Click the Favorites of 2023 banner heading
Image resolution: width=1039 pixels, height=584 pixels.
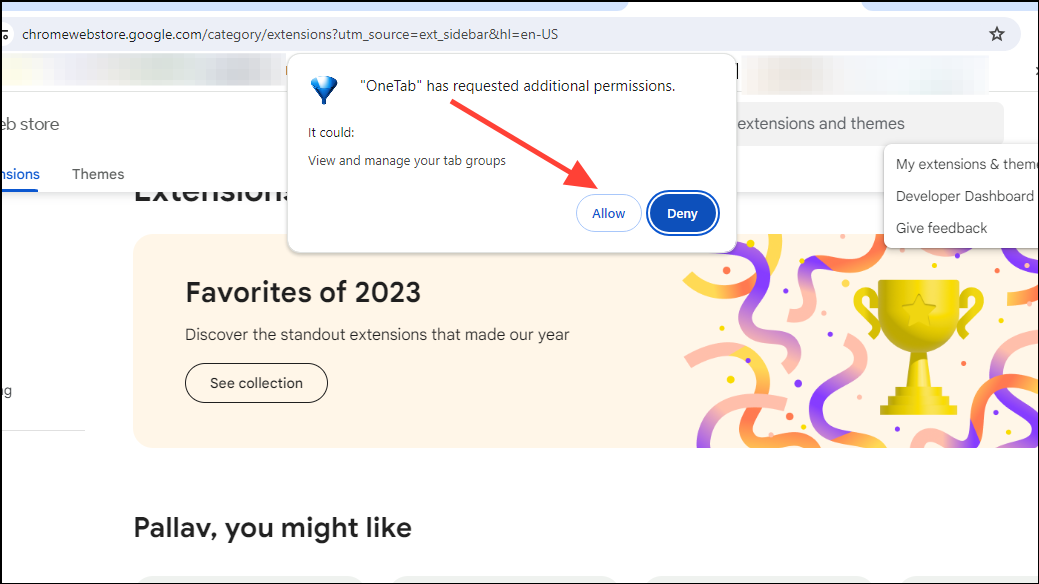point(303,292)
